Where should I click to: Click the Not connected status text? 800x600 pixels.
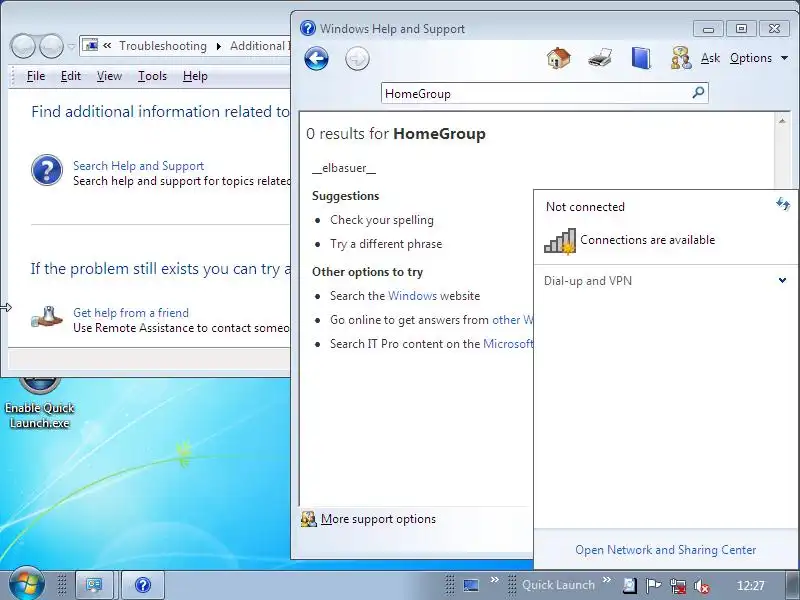click(x=585, y=207)
